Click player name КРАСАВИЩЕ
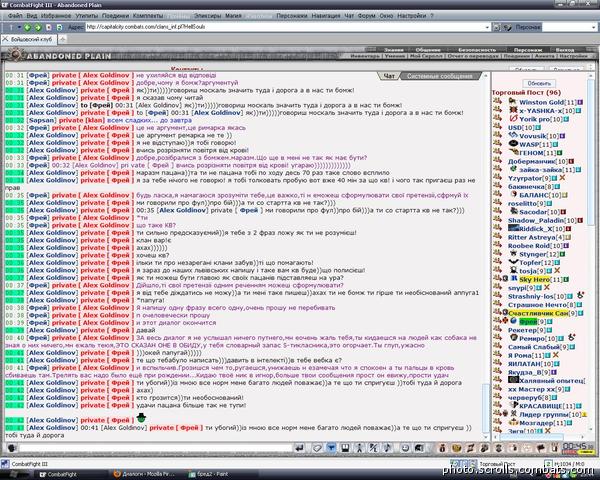Image resolution: width=600 pixels, height=480 pixels. click(x=540, y=406)
